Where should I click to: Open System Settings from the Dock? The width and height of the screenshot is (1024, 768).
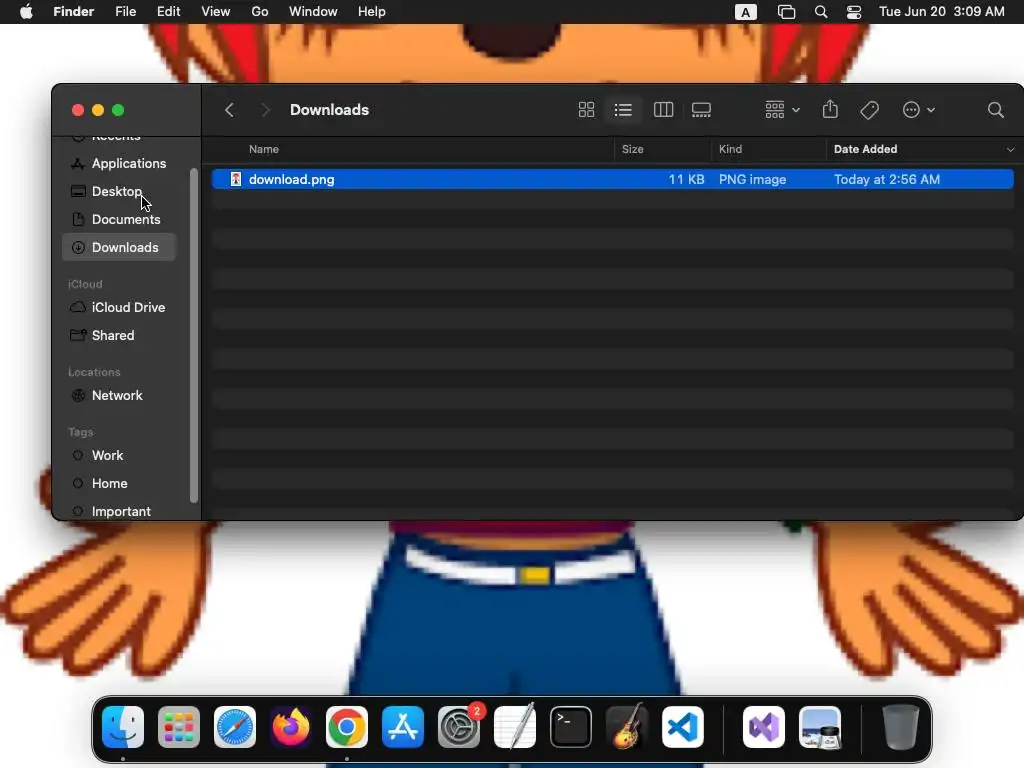(x=459, y=726)
